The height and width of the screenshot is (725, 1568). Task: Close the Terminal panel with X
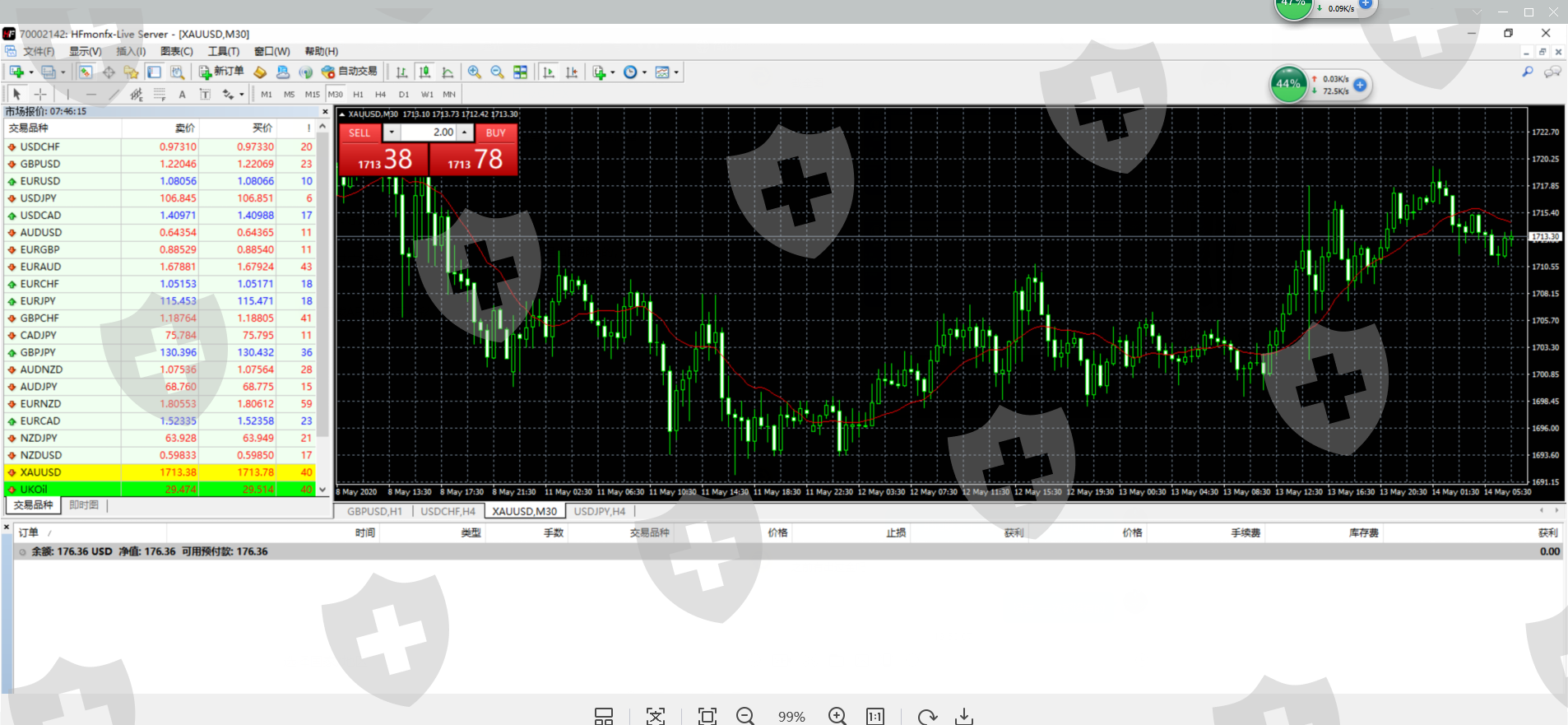(7, 527)
